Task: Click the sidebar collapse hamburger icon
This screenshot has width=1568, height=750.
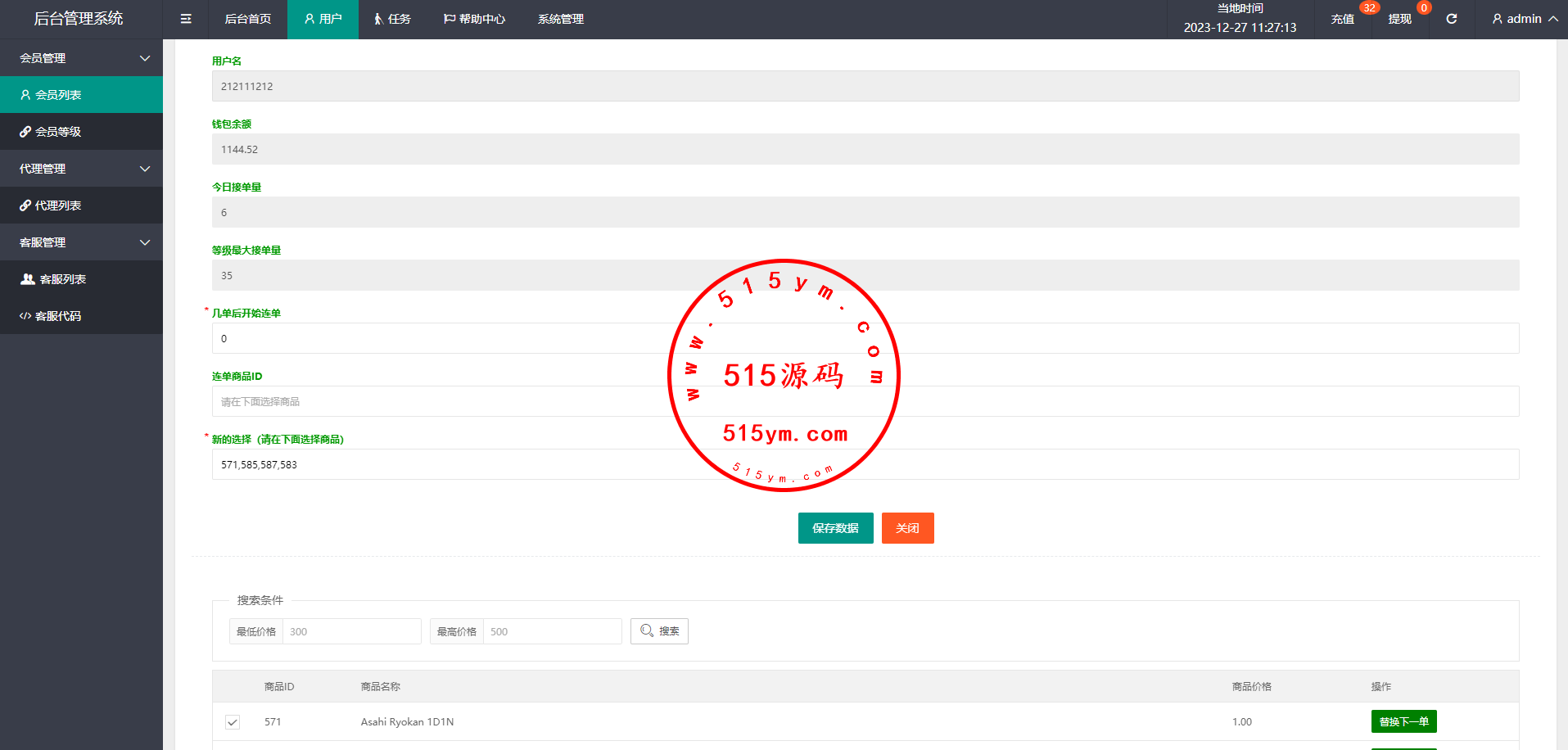Action: 186,19
